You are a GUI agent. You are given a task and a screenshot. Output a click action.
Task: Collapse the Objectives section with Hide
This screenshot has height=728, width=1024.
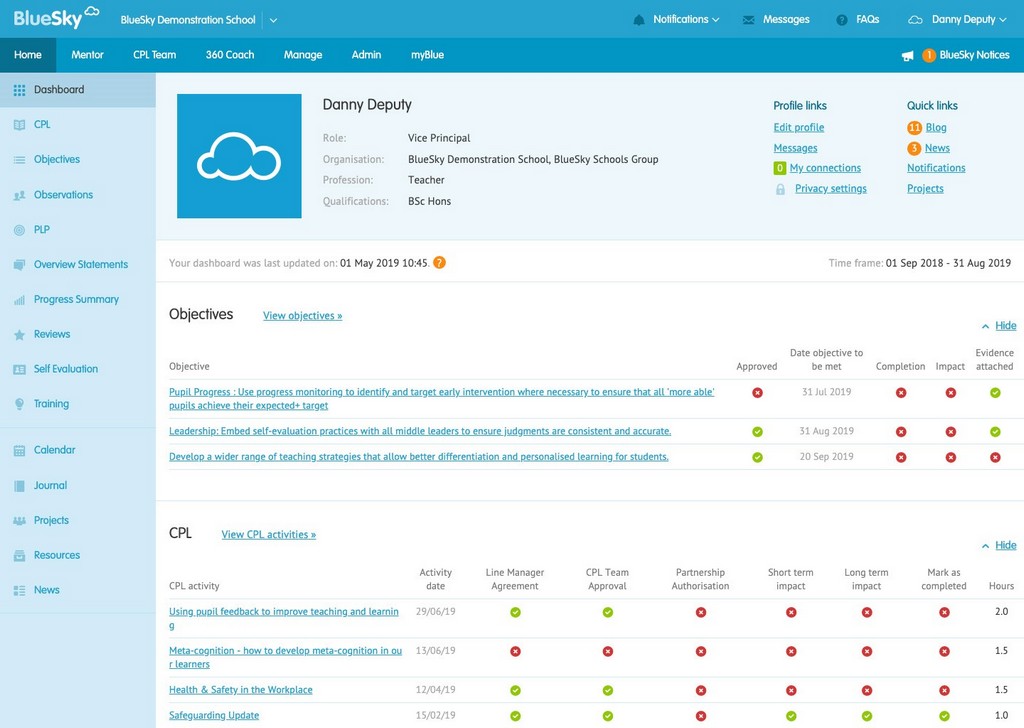tap(1005, 326)
